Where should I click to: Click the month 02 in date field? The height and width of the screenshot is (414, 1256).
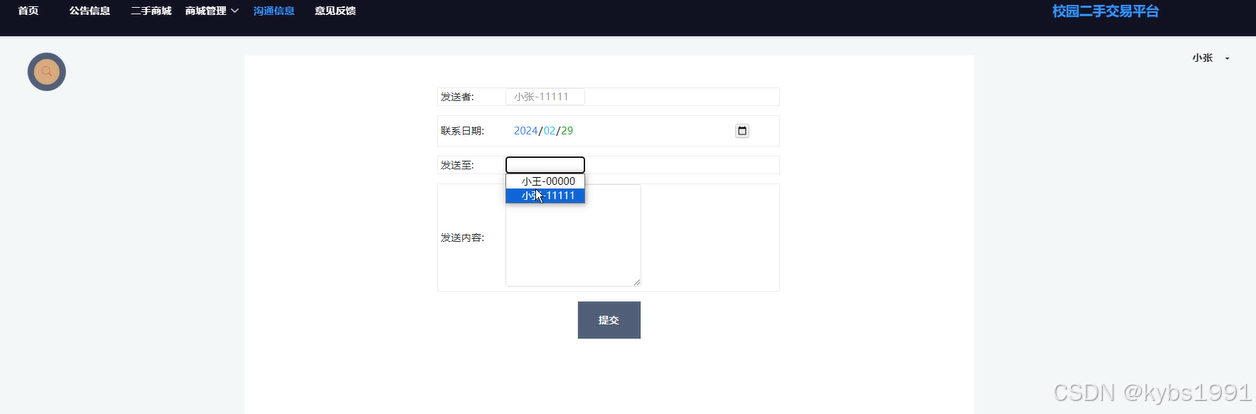[550, 131]
